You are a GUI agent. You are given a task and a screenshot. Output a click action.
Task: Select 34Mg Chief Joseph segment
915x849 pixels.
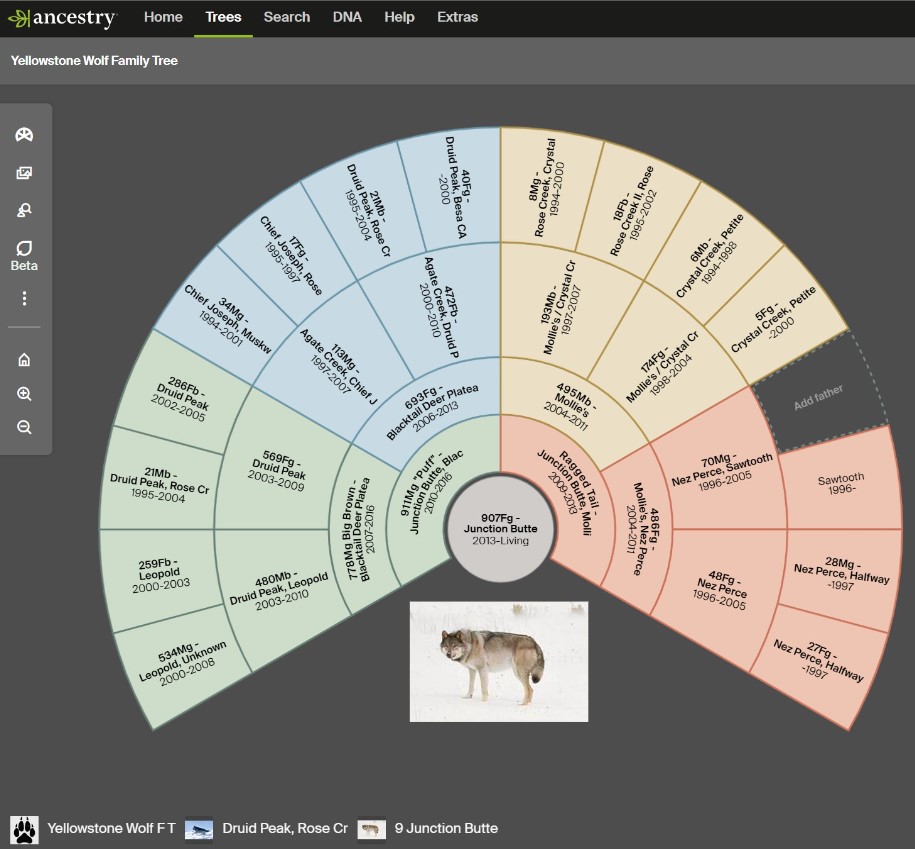pos(228,319)
